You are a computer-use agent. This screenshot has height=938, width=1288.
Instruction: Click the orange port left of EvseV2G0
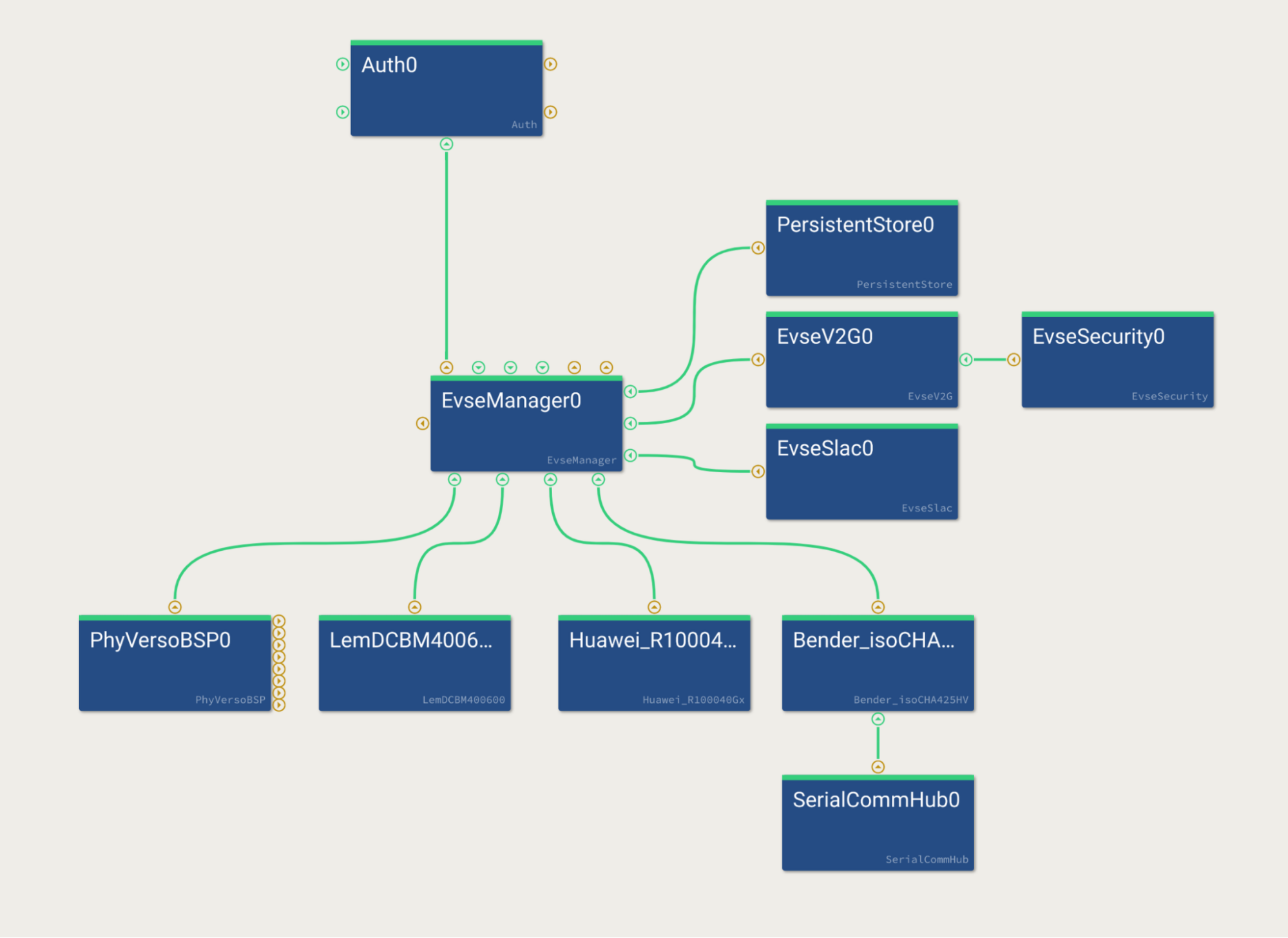click(x=758, y=359)
